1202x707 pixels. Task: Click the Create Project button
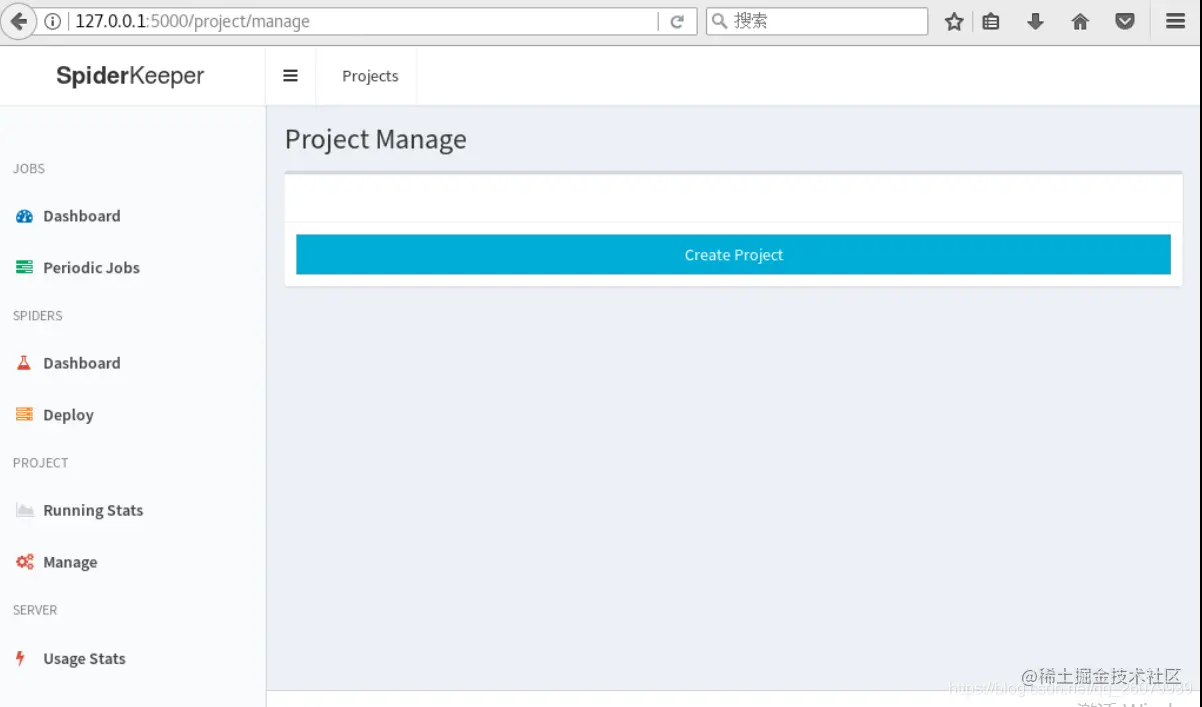733,255
